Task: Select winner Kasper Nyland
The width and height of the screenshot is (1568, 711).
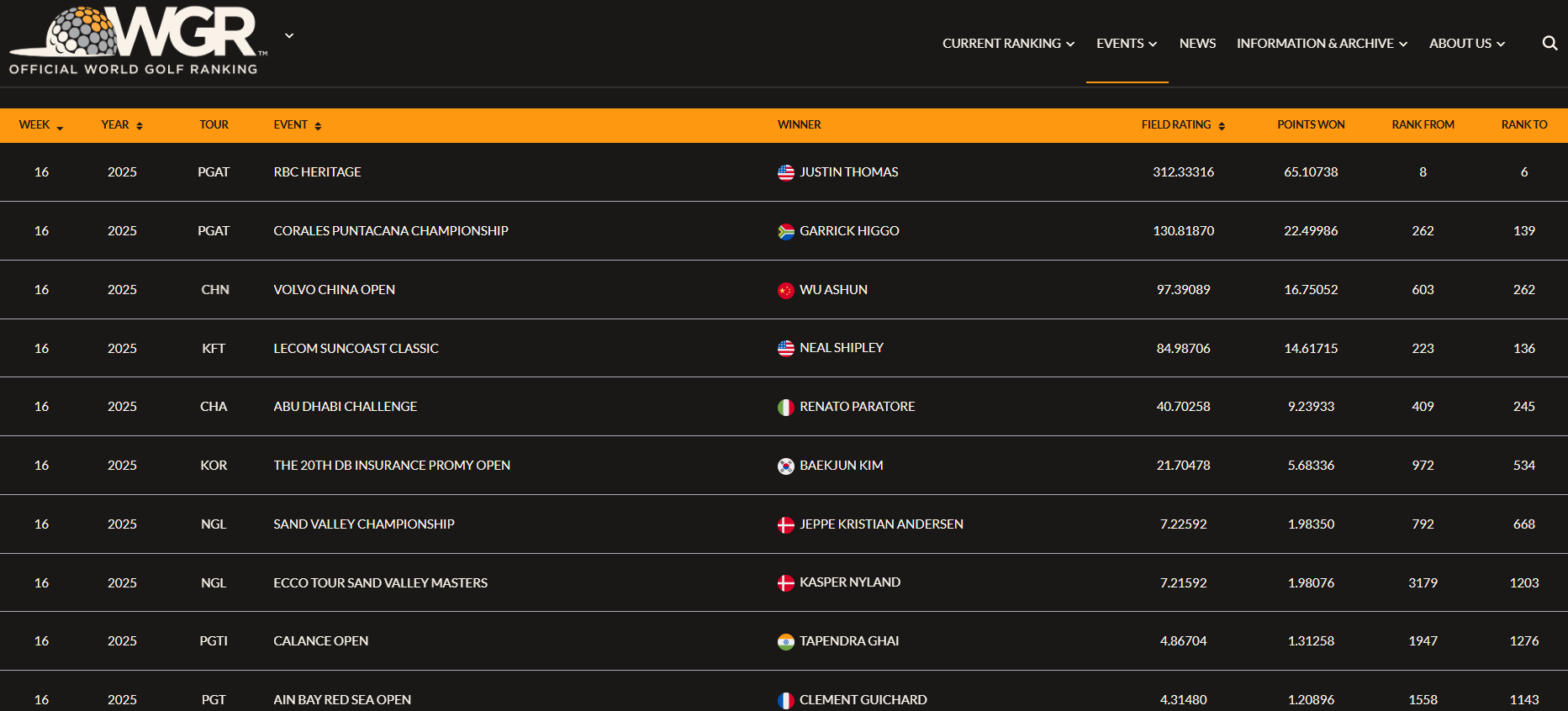Action: [x=850, y=582]
